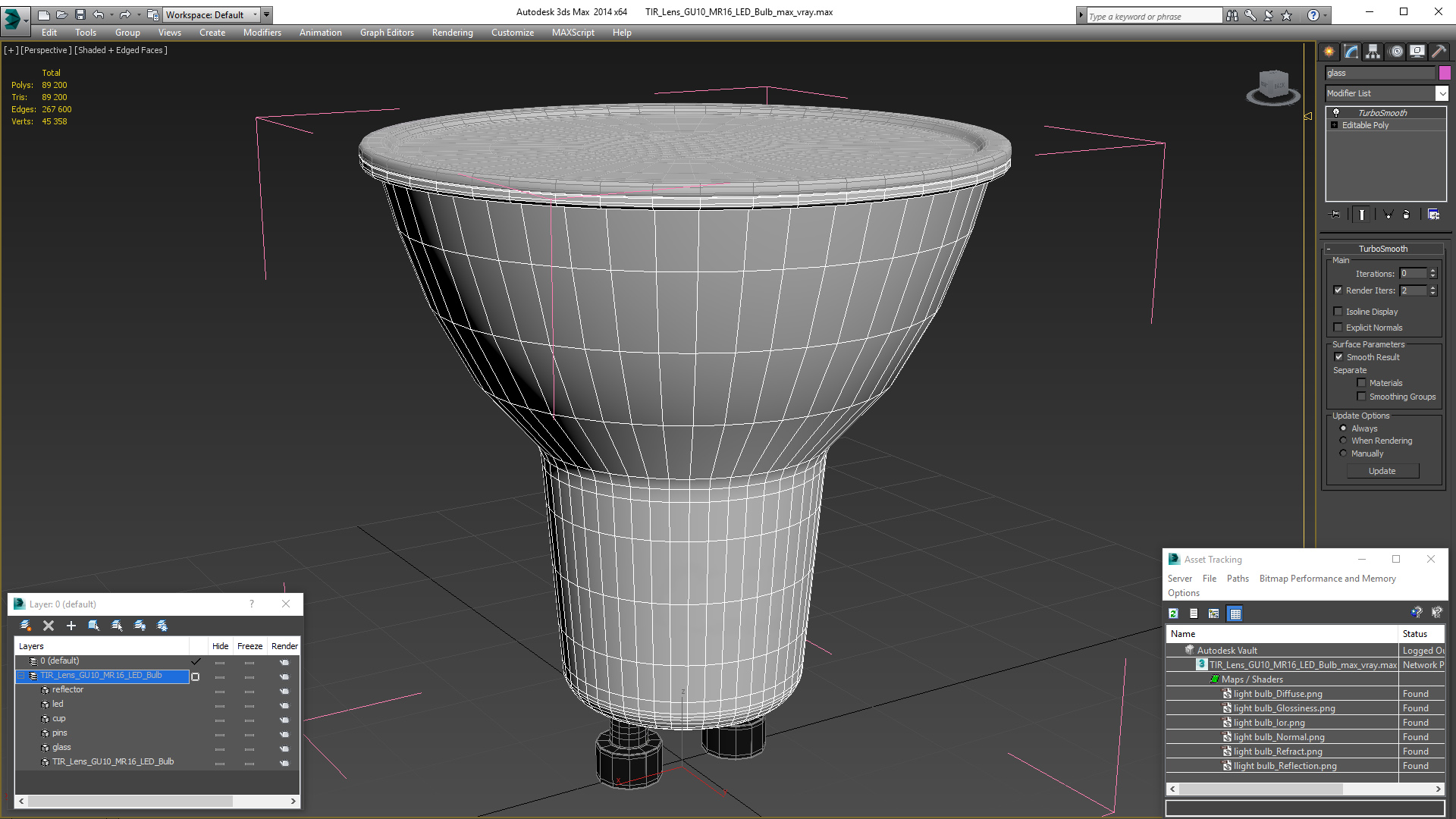Open the Utilities hammer panel tab
The width and height of the screenshot is (1456, 819).
point(1439,52)
